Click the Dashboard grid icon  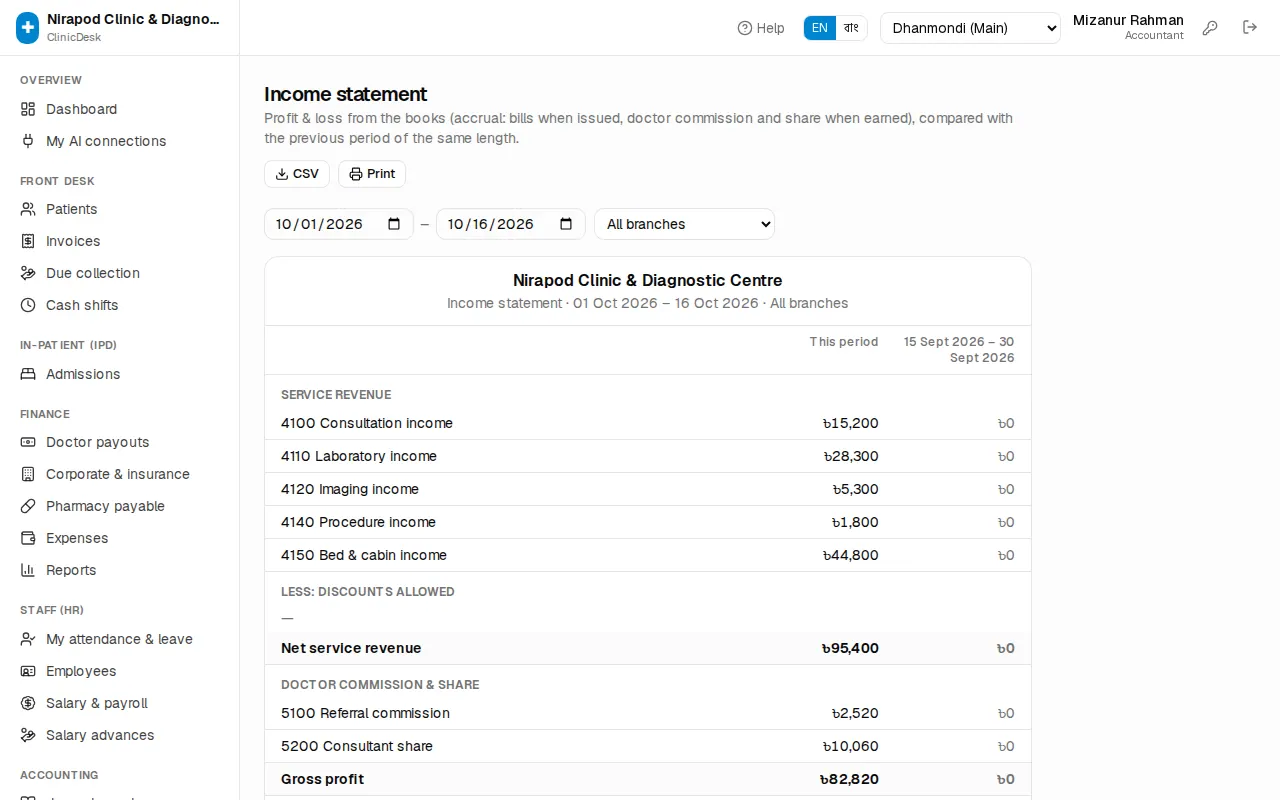(28, 109)
